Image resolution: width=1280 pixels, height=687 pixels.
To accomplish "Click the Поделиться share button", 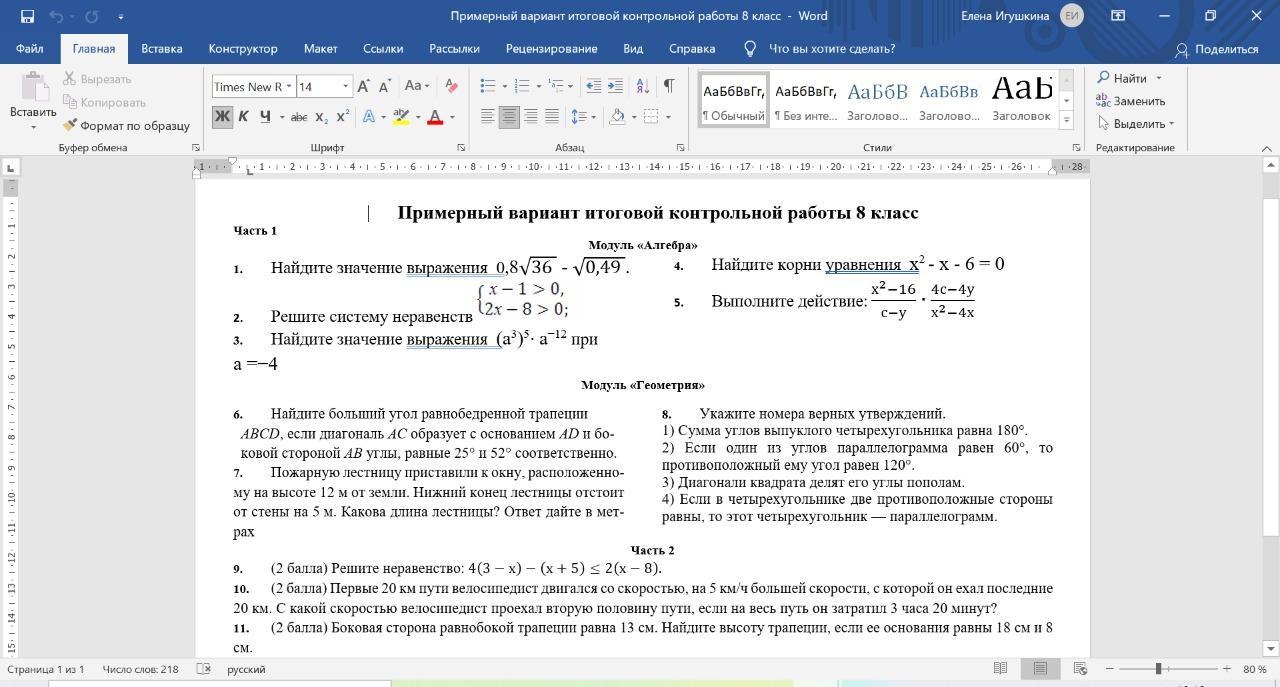I will pos(1217,49).
